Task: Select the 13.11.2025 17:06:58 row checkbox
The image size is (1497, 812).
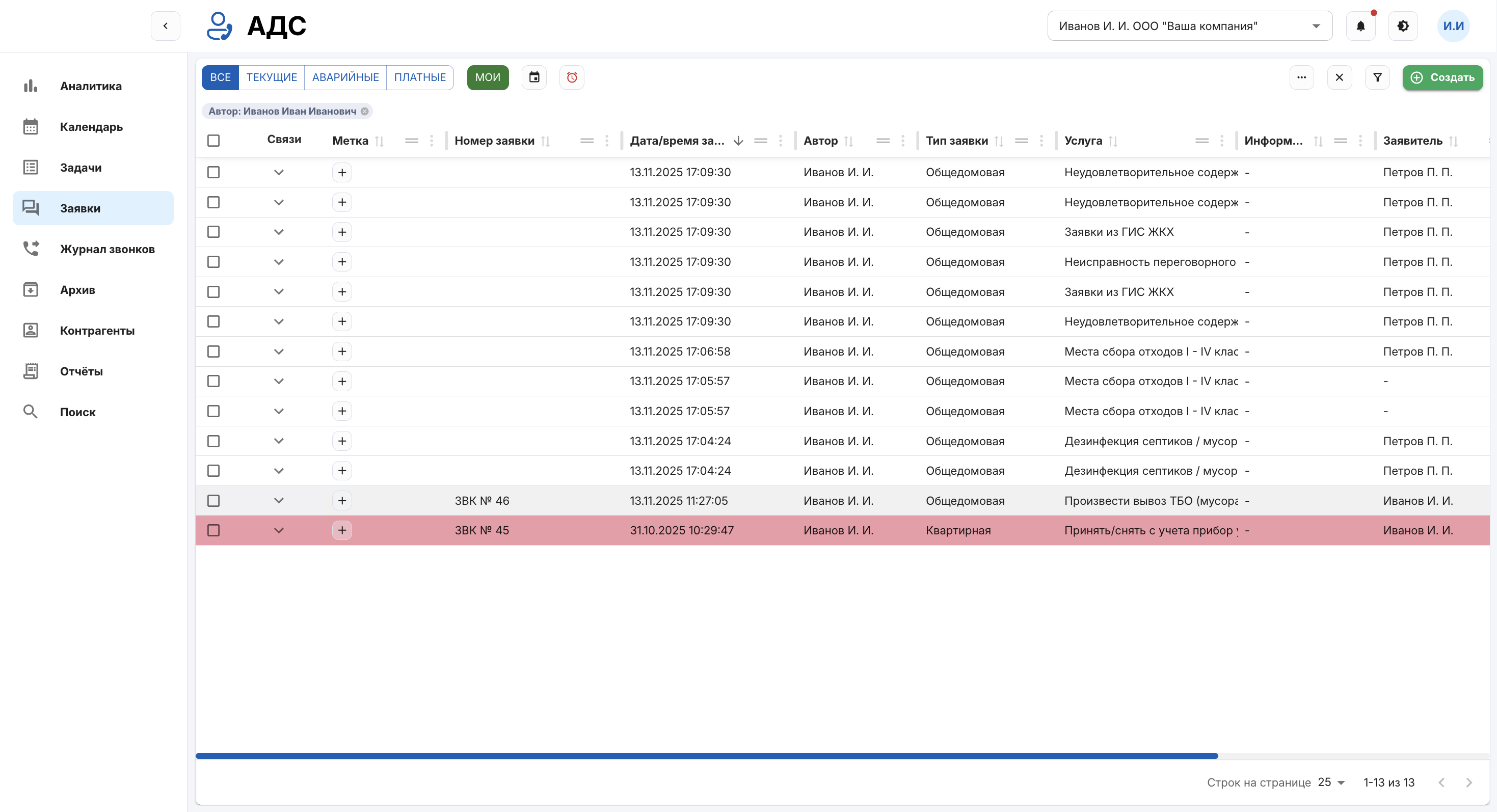Action: pyautogui.click(x=213, y=351)
